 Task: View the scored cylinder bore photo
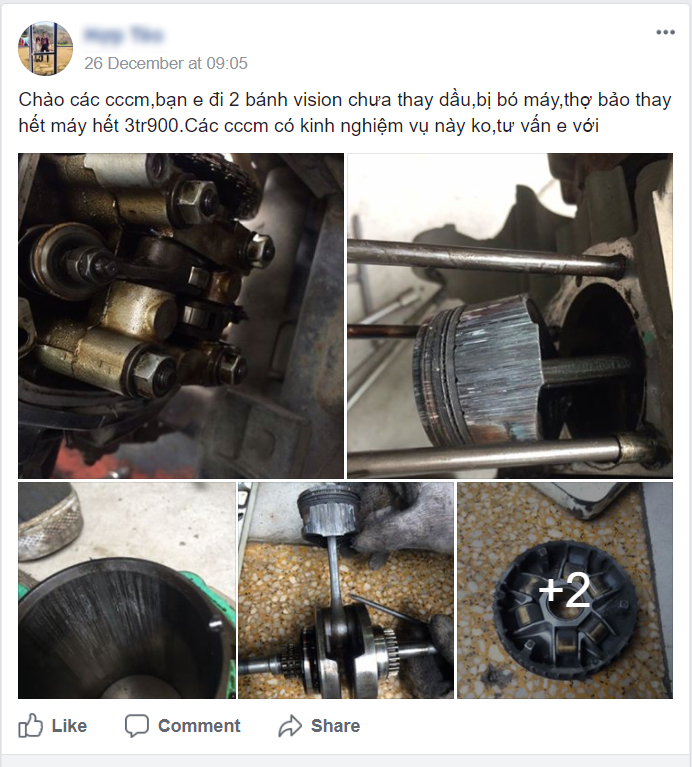(127, 590)
